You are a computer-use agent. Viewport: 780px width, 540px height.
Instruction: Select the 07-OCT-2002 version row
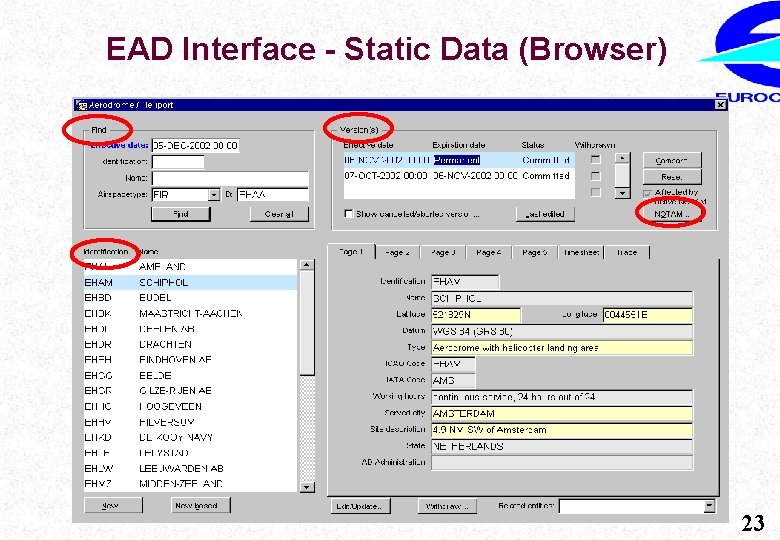[459, 176]
